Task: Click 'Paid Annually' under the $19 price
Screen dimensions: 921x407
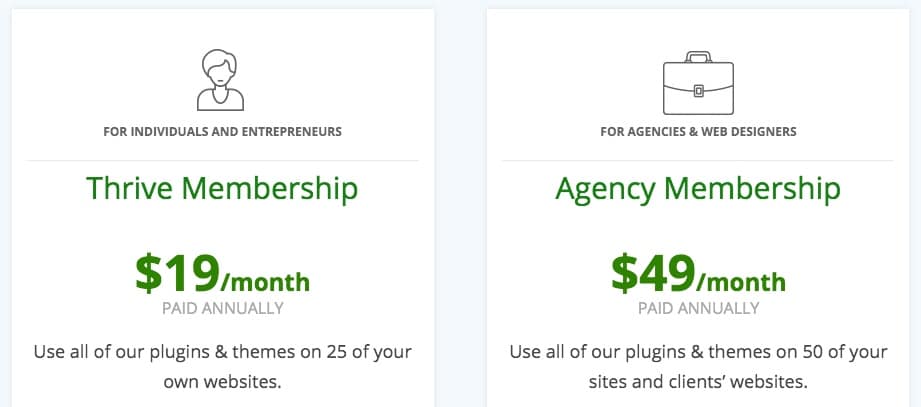Action: coord(222,308)
